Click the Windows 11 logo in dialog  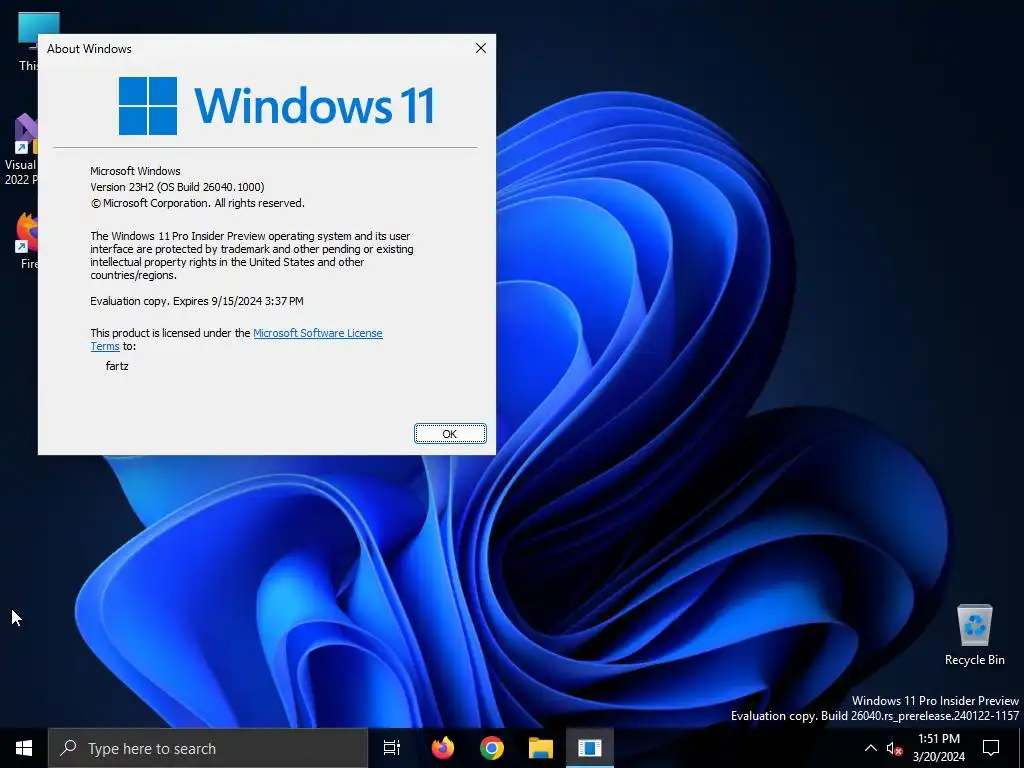(x=277, y=105)
